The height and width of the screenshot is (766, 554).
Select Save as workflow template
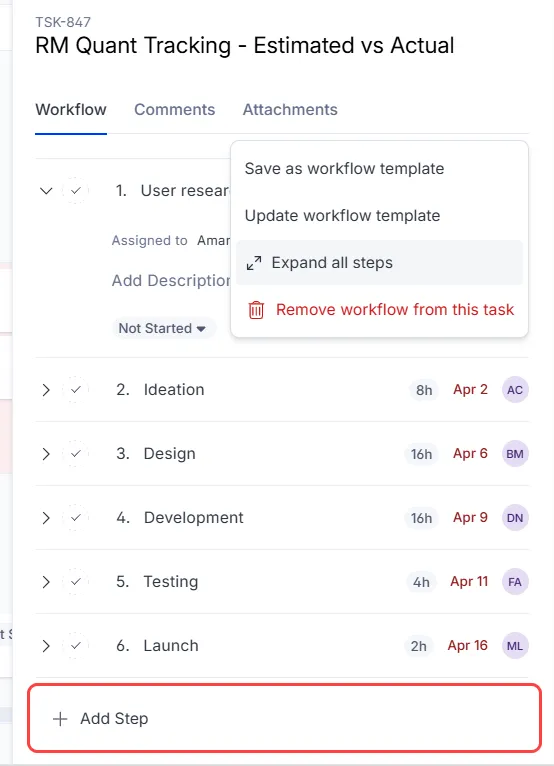[344, 169]
